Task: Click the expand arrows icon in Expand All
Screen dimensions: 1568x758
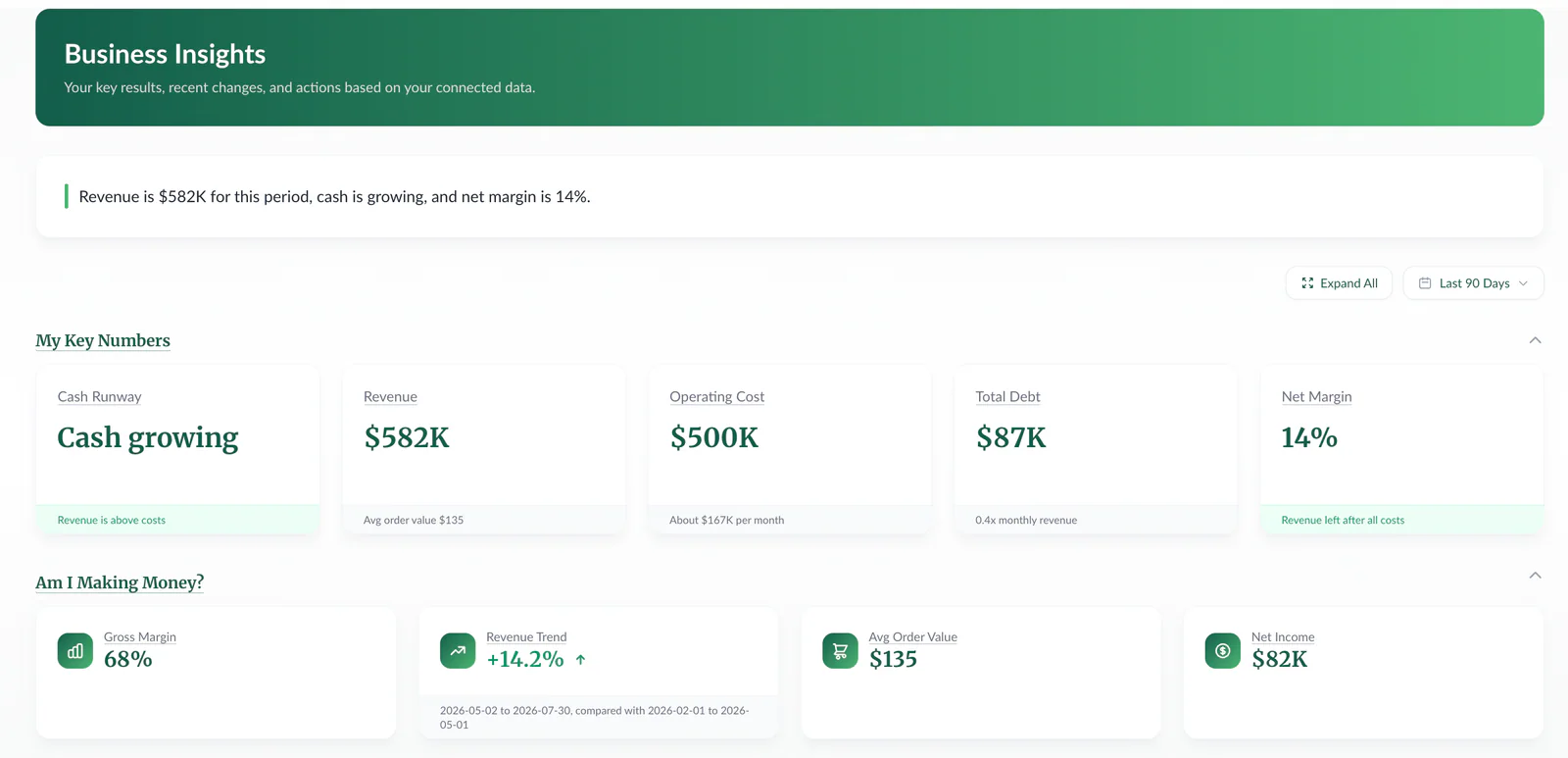Action: pyautogui.click(x=1307, y=283)
